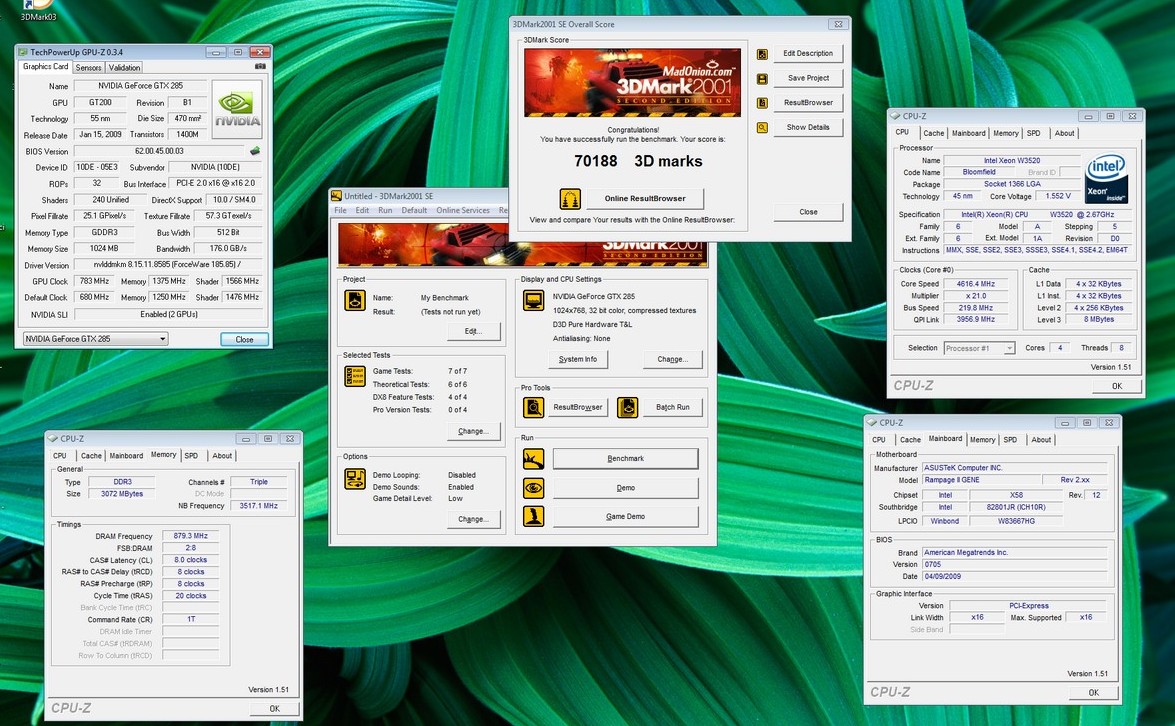Click the Options section icon in 3DMark2001
This screenshot has height=726, width=1175.
click(354, 478)
